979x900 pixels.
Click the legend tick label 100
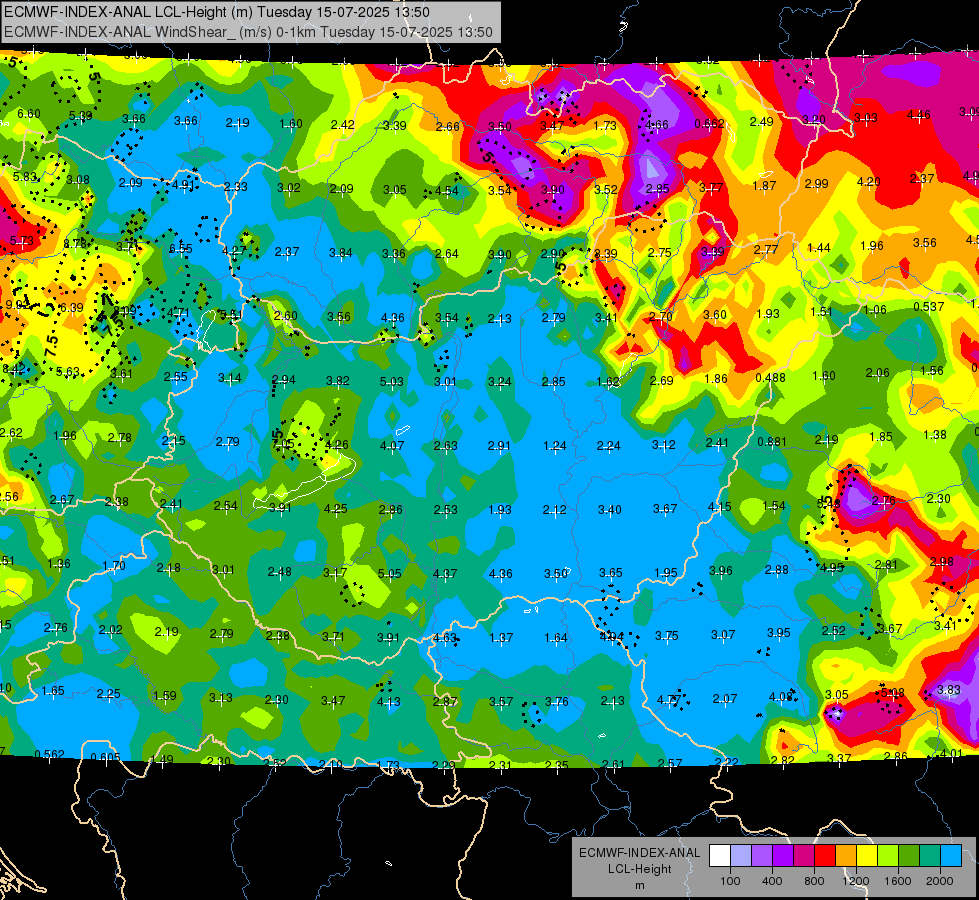click(x=731, y=881)
